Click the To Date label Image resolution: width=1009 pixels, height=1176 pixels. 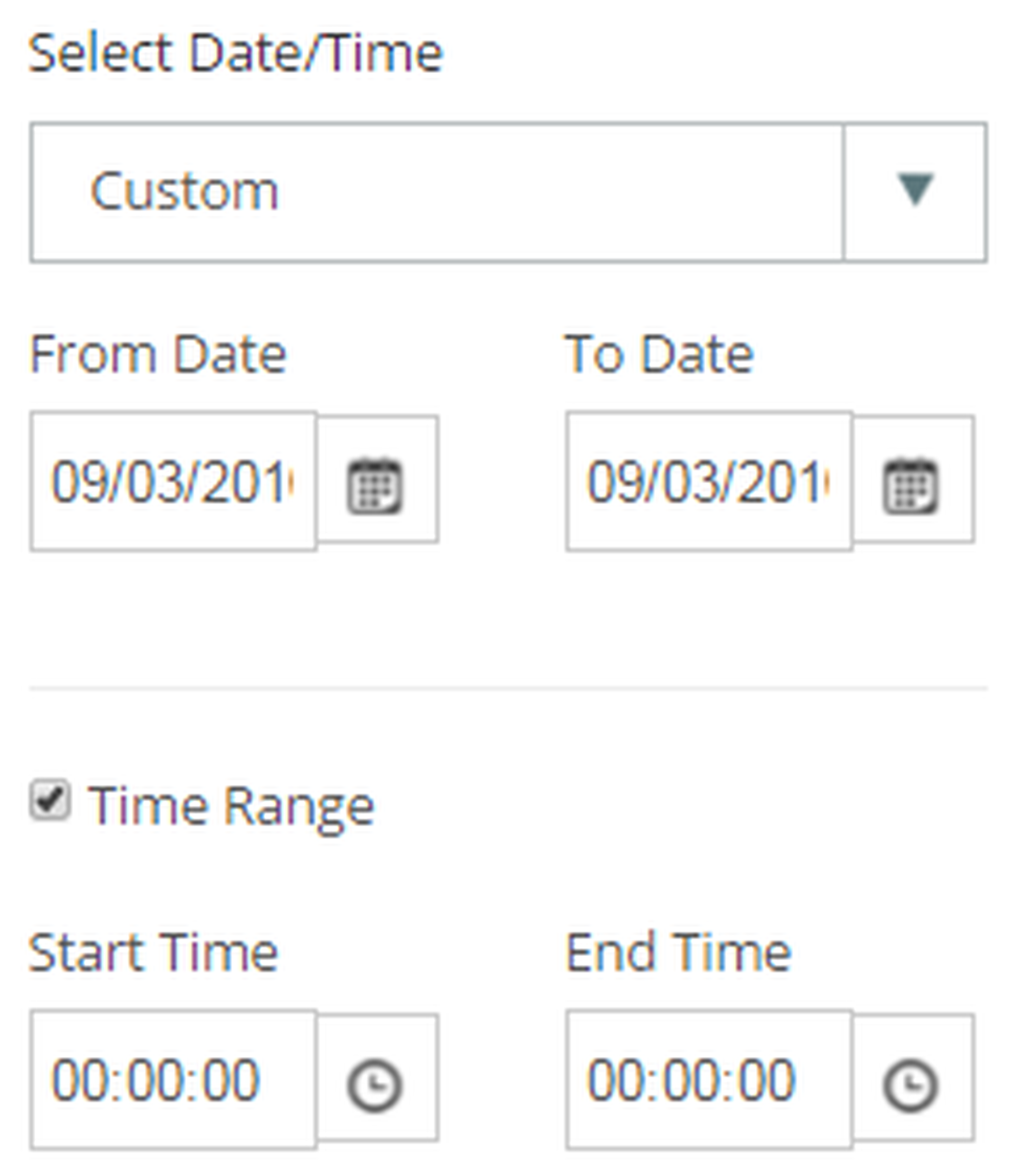[x=659, y=355]
